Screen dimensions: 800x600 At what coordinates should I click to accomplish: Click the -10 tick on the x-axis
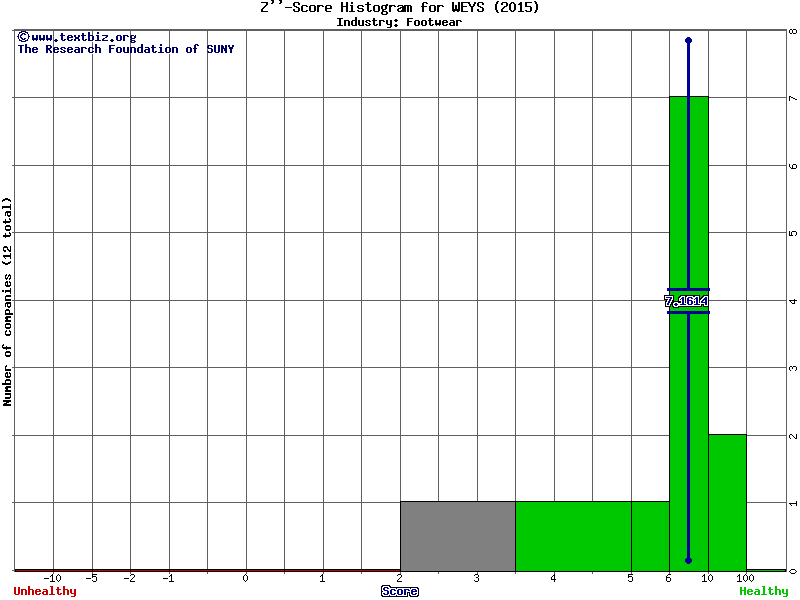coord(53,578)
